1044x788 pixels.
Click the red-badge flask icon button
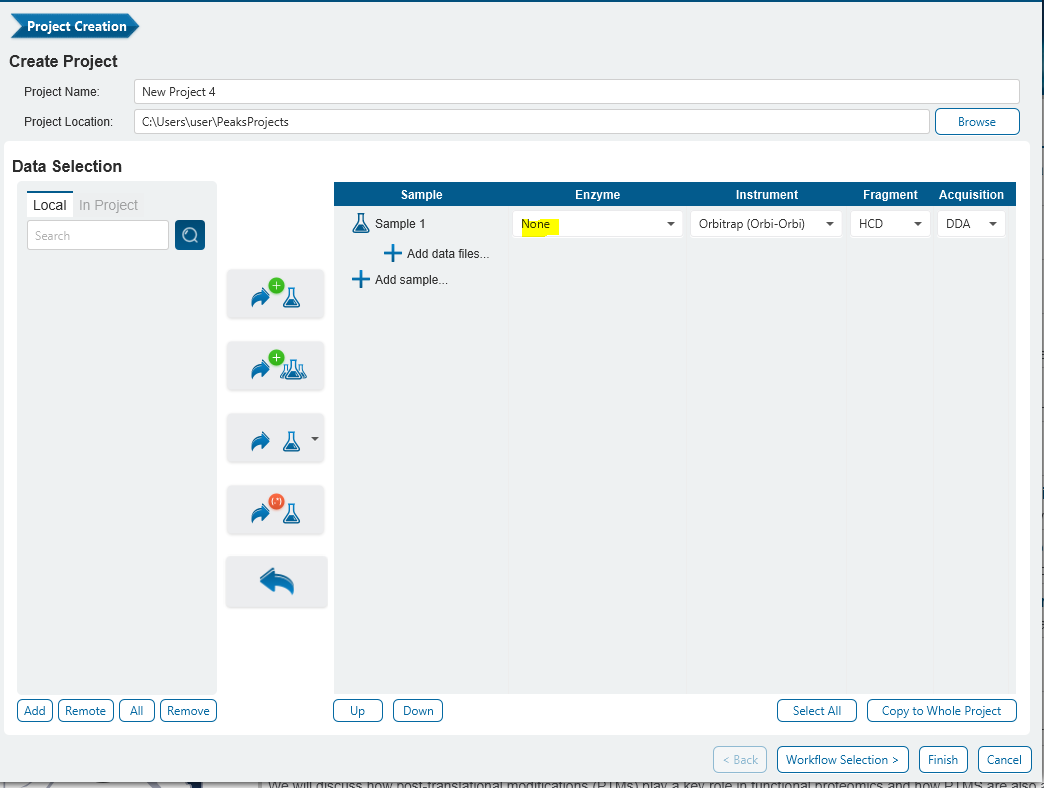(x=275, y=510)
